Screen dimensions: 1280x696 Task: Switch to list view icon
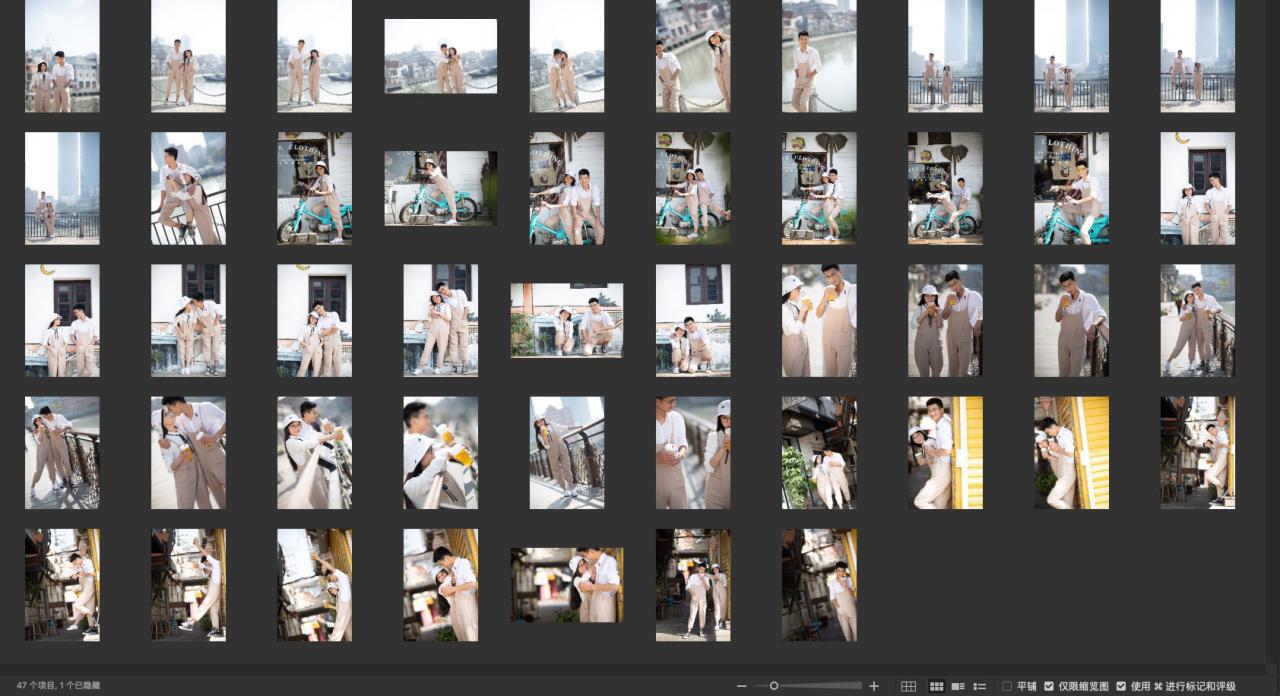980,686
